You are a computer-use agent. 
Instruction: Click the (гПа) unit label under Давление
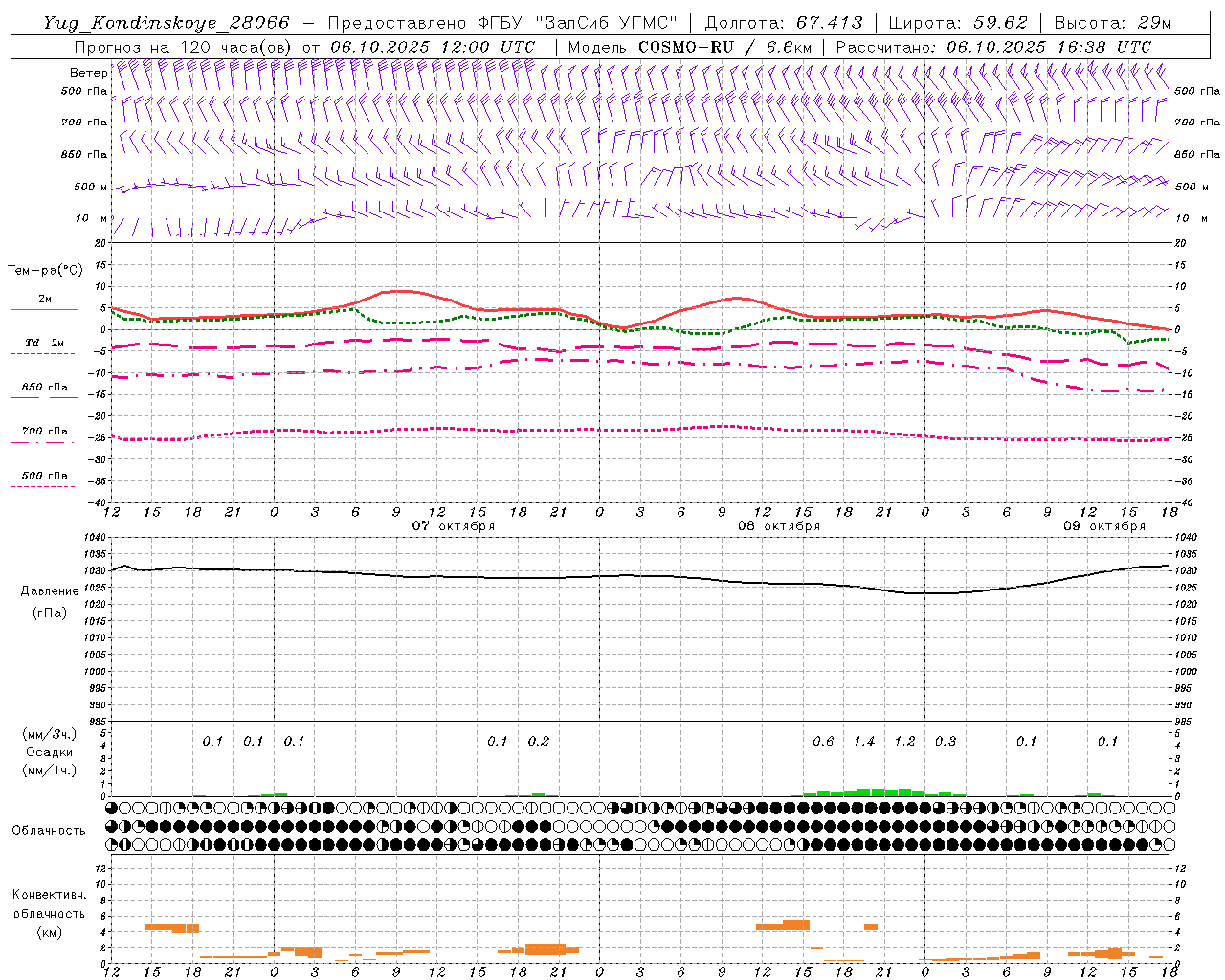[48, 613]
